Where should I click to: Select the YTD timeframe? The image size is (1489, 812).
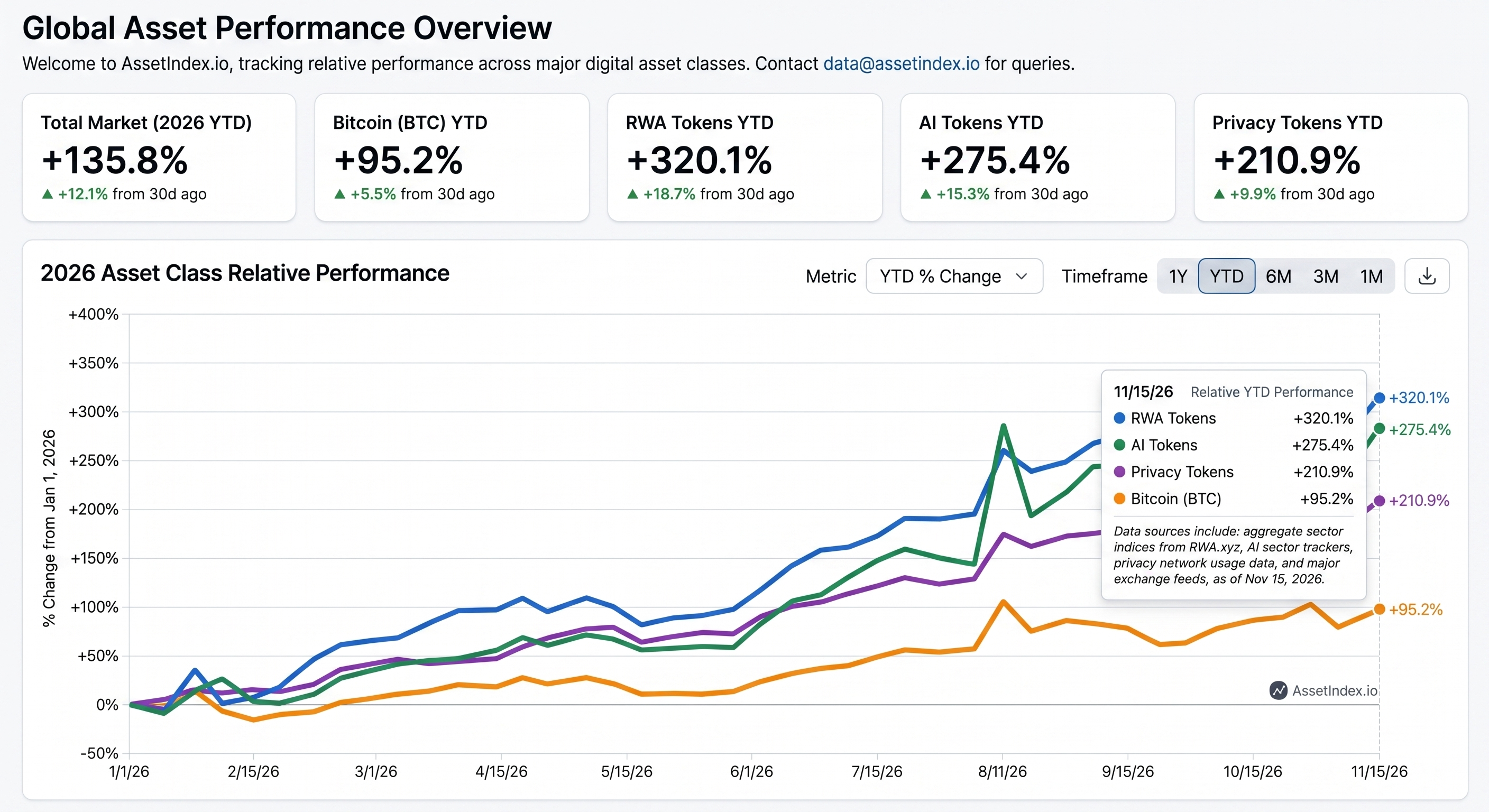[1227, 276]
